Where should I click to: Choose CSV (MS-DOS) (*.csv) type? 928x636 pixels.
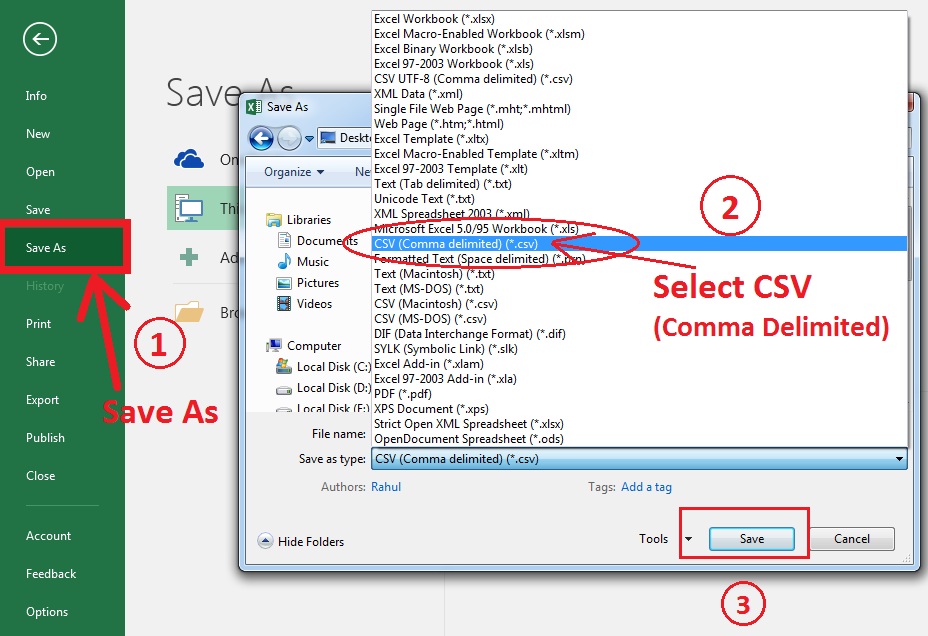pyautogui.click(x=639, y=319)
